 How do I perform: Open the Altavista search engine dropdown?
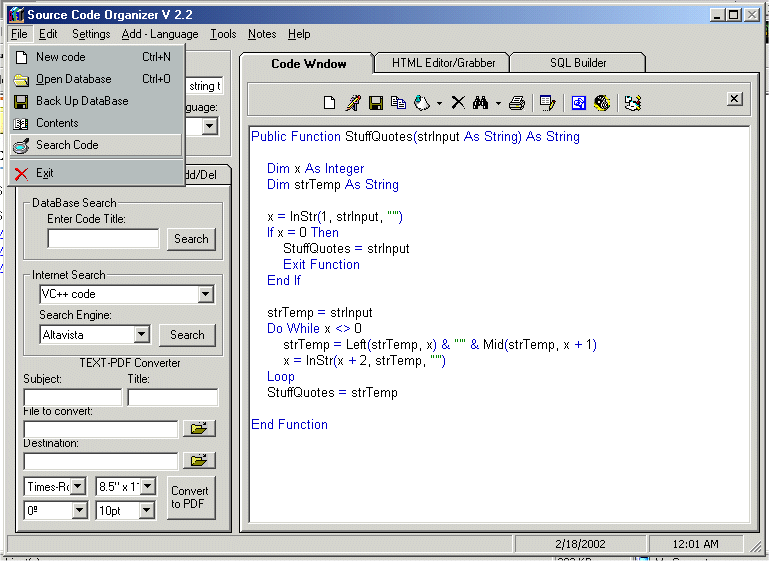click(x=141, y=335)
